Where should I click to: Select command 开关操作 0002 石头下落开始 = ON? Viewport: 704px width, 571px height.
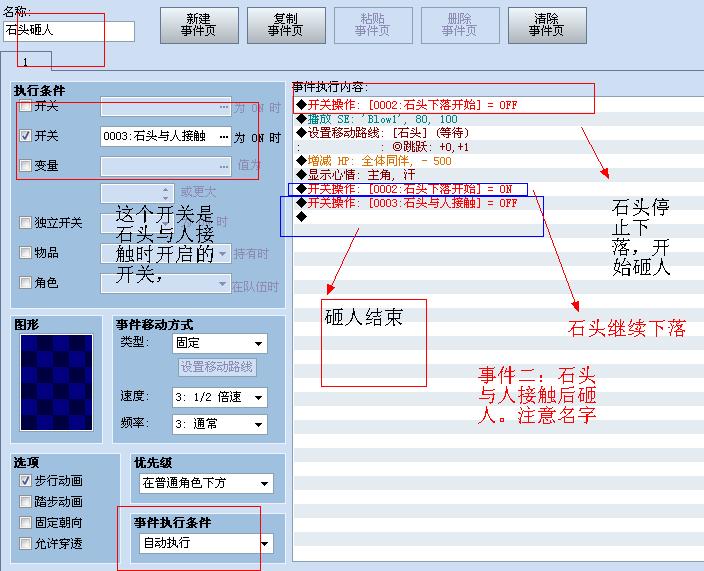[498, 189]
